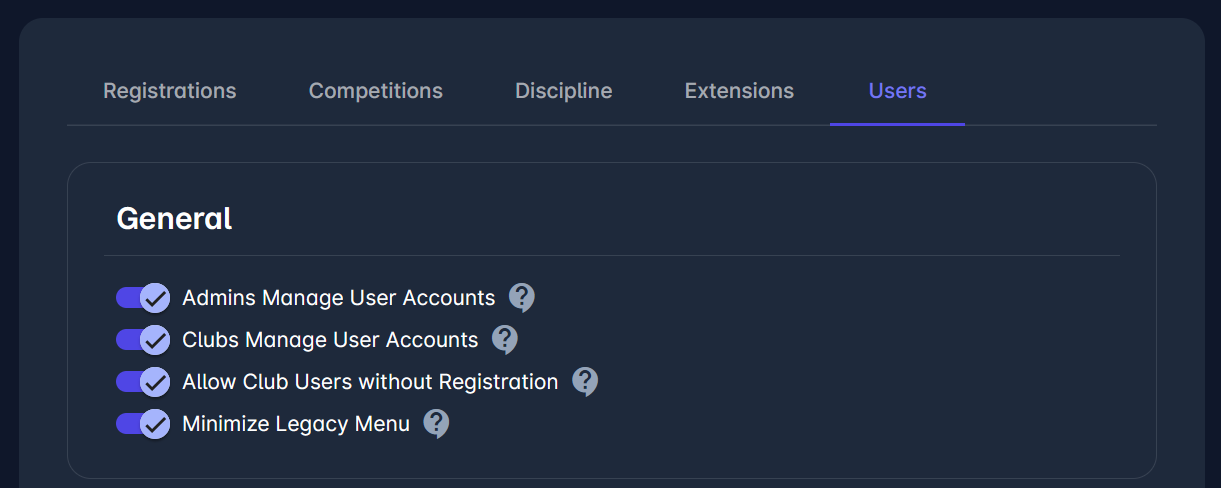Open help for Admins Manage User Accounts
1221x488 pixels.
click(x=522, y=298)
